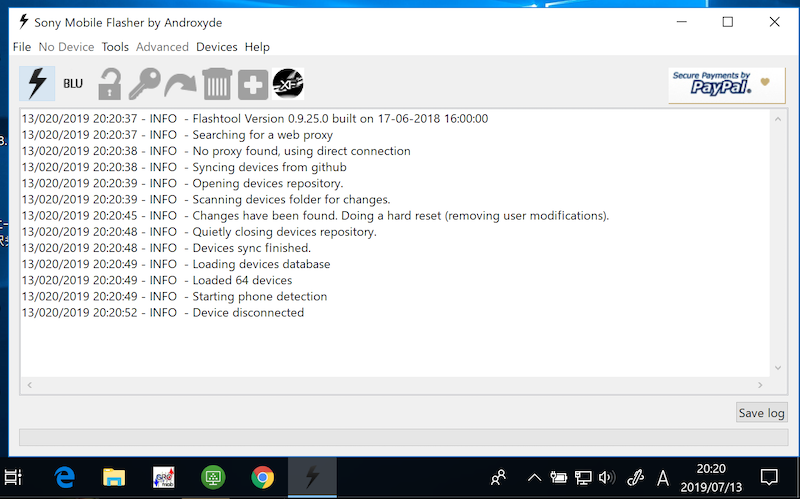Open the File menu
Image resolution: width=800 pixels, height=499 pixels.
point(22,47)
